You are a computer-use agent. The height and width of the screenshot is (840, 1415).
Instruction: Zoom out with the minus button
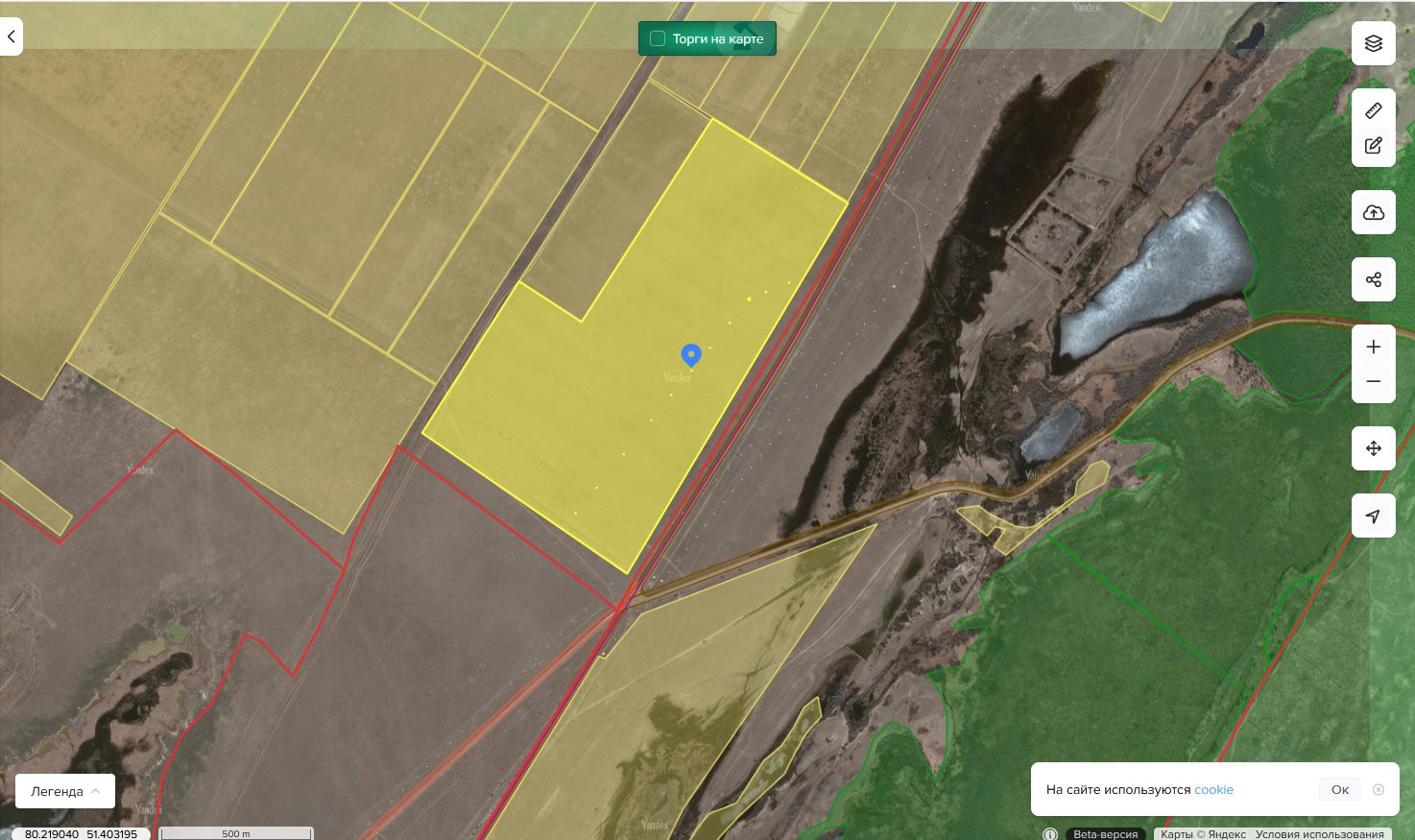(x=1374, y=382)
